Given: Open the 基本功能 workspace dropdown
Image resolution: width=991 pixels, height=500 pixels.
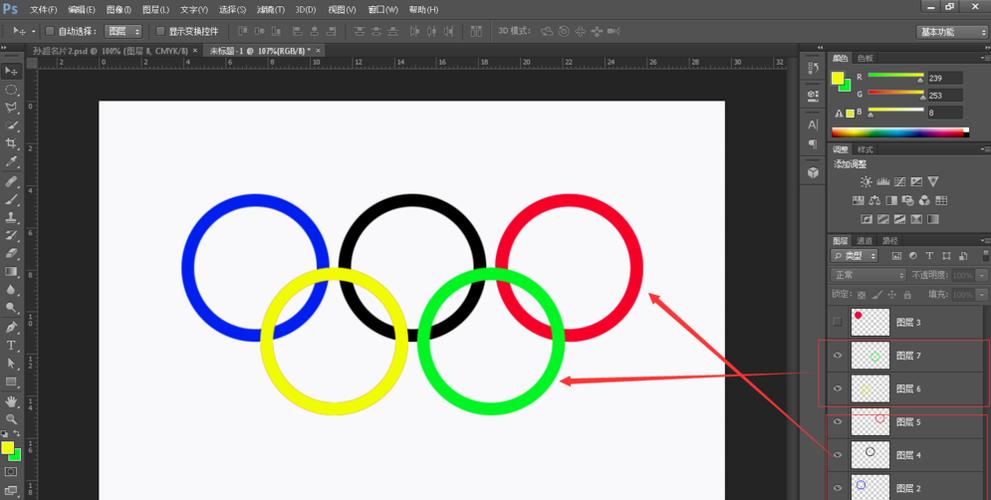Looking at the screenshot, I should point(950,32).
